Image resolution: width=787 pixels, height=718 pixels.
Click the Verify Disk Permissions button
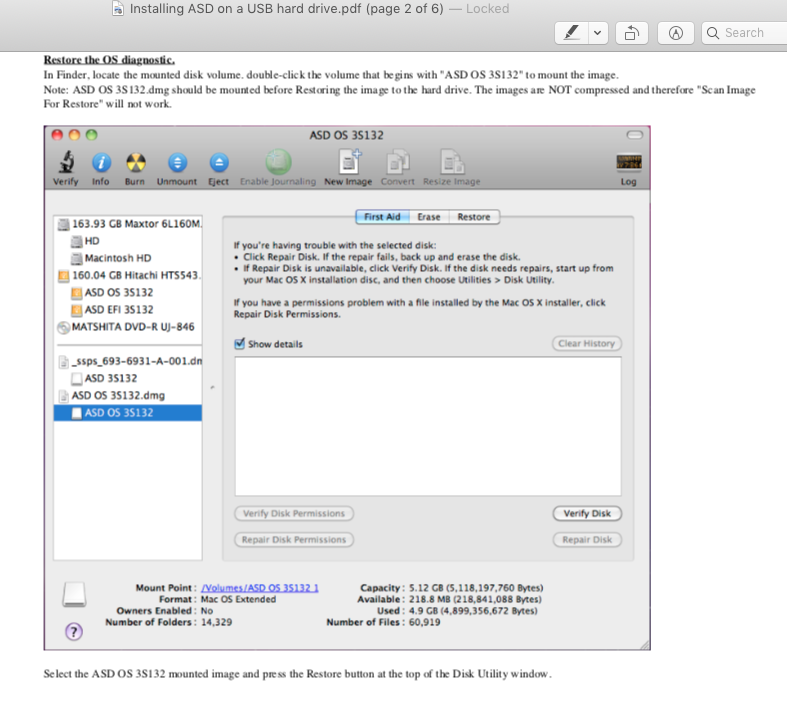click(294, 513)
